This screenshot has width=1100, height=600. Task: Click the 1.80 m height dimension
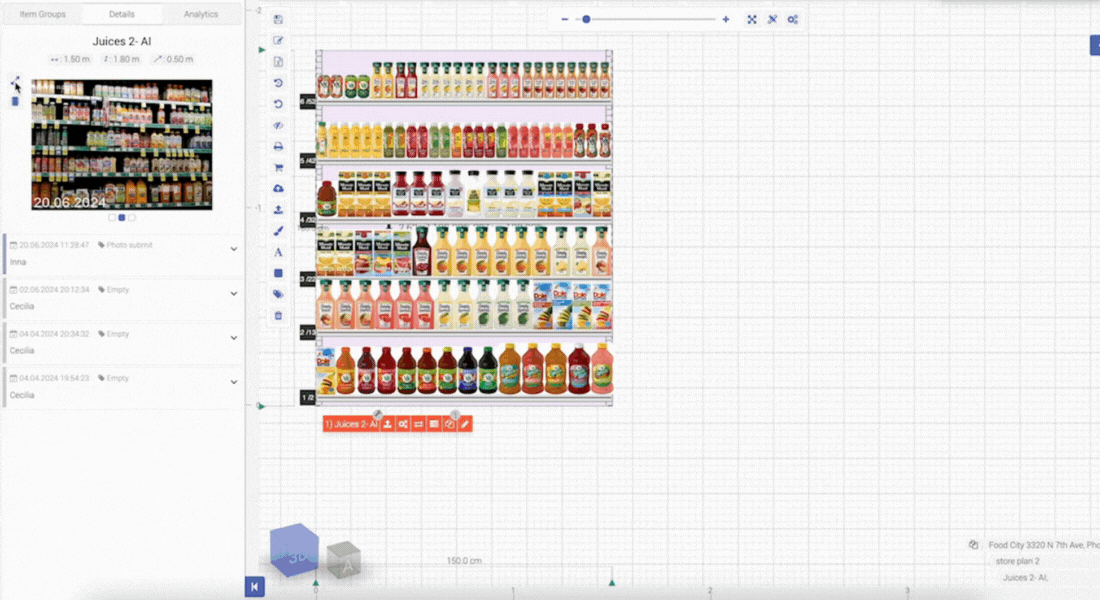tap(121, 60)
